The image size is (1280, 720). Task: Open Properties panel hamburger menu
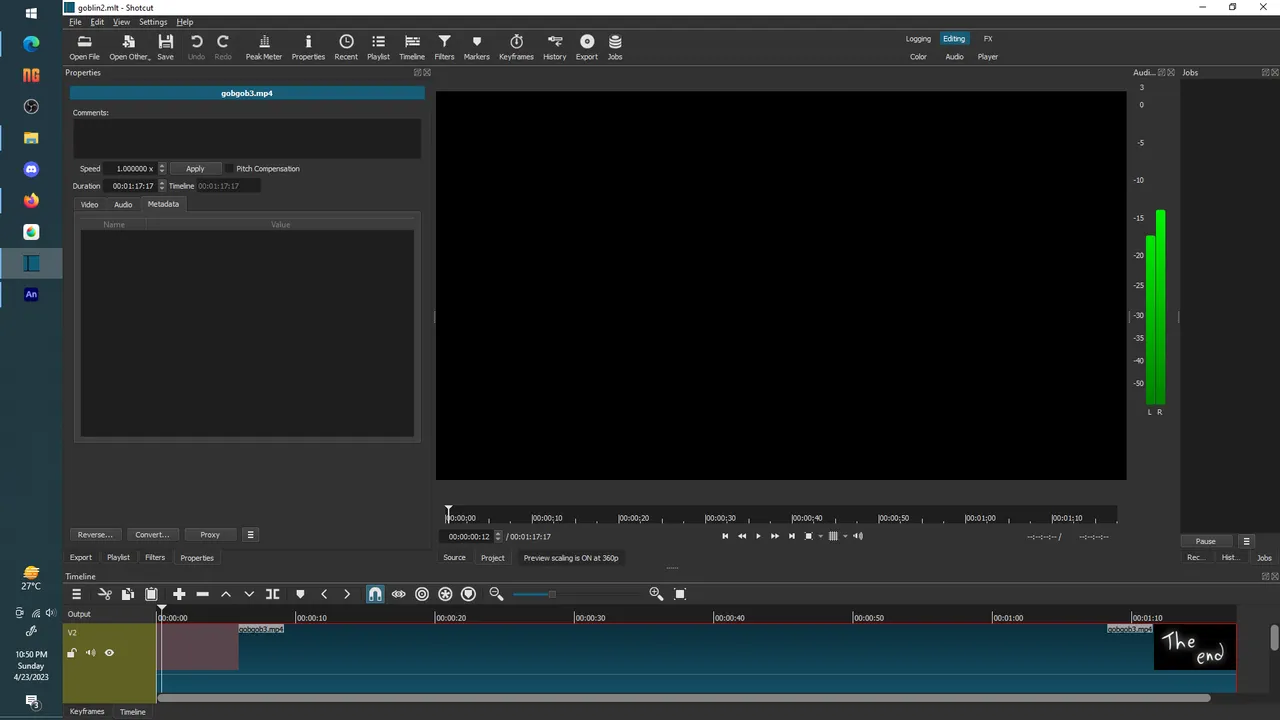point(250,535)
